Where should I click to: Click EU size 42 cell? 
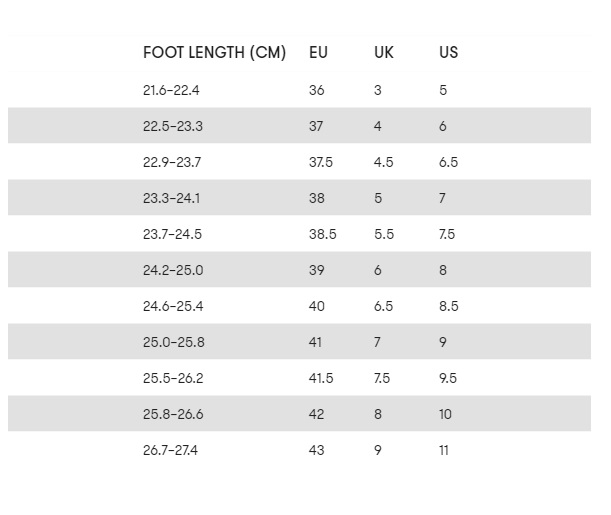tap(316, 414)
